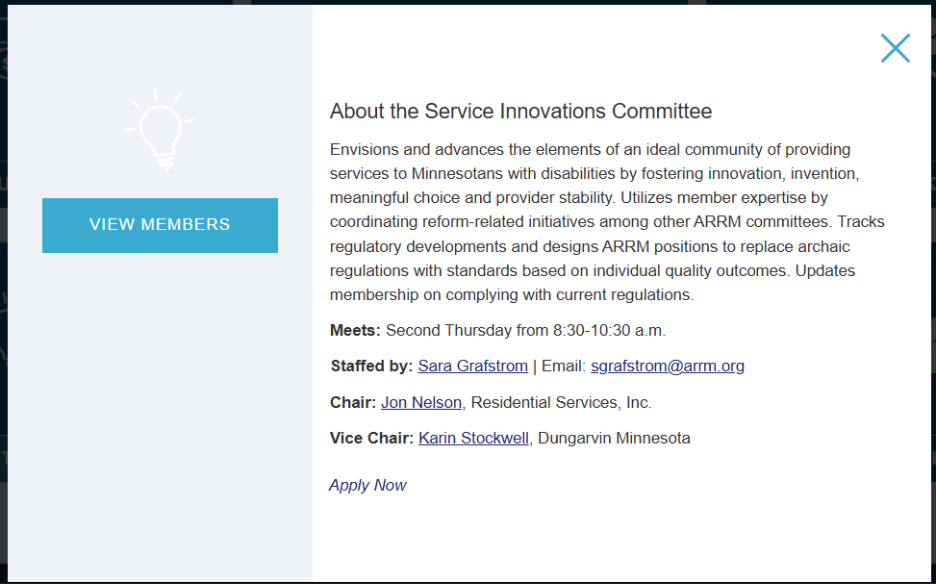Open Sara Grafstrom's profile link
This screenshot has height=585, width=936.
coord(472,366)
